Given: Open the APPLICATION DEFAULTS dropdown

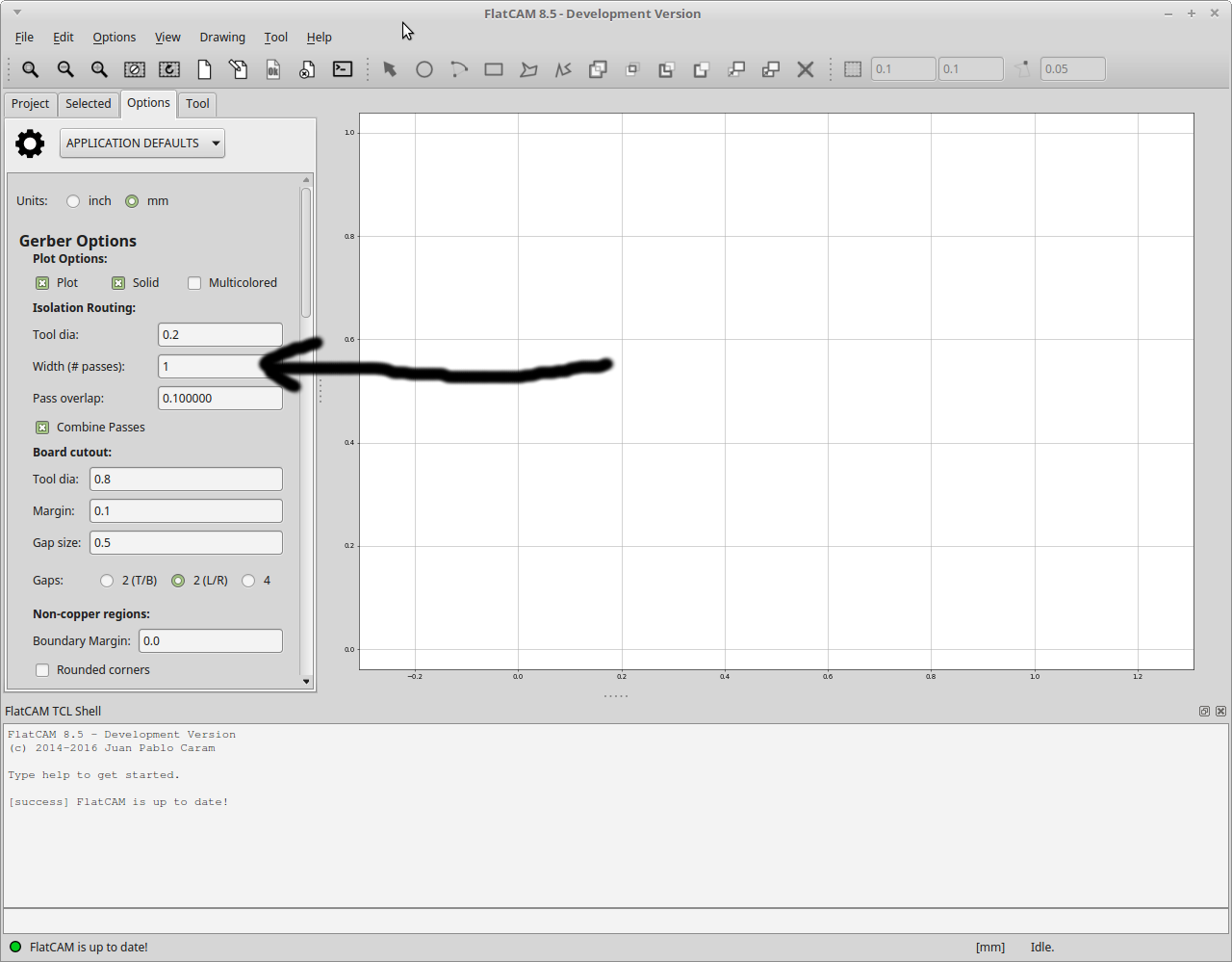Looking at the screenshot, I should point(142,143).
